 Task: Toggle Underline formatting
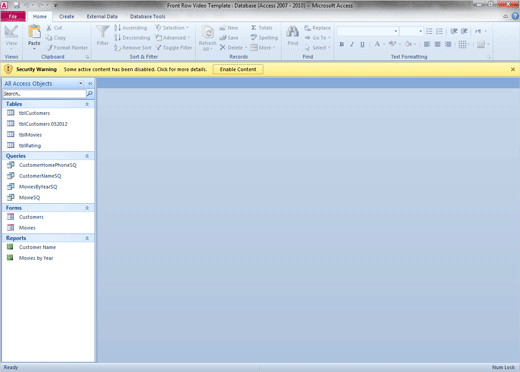pos(362,44)
